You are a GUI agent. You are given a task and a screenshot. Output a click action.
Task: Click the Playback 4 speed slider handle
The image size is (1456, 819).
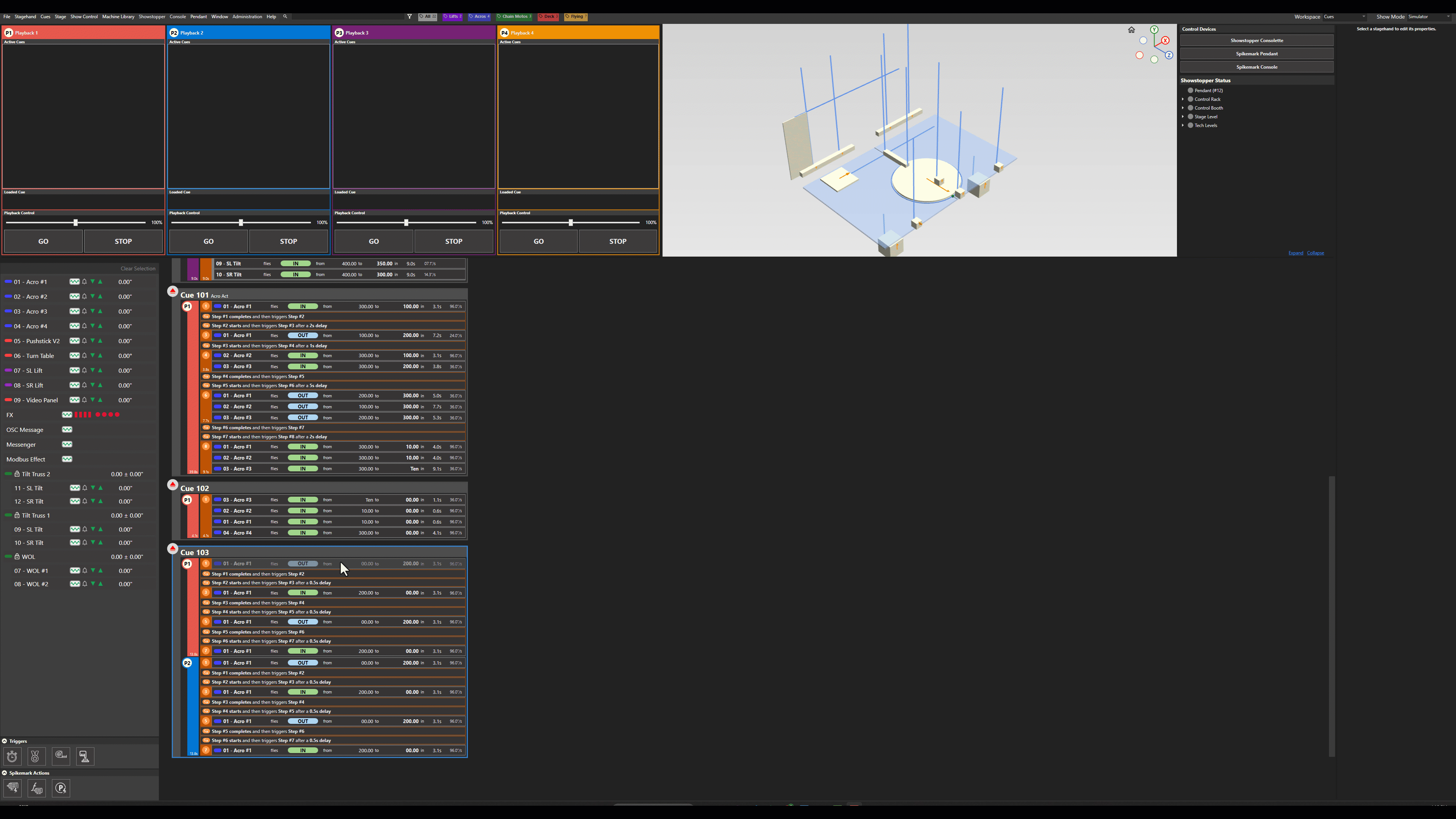point(571,223)
